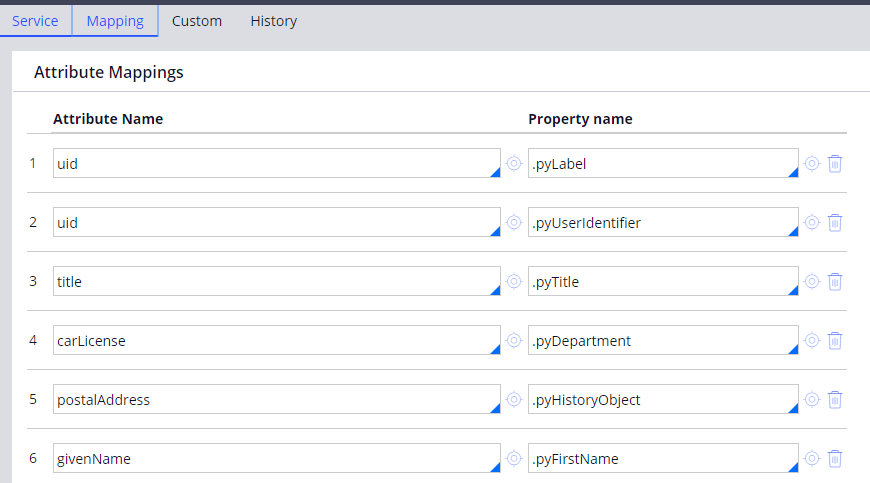Delete the .pyHistoryObject mapping row
The image size is (870, 483).
(x=835, y=399)
